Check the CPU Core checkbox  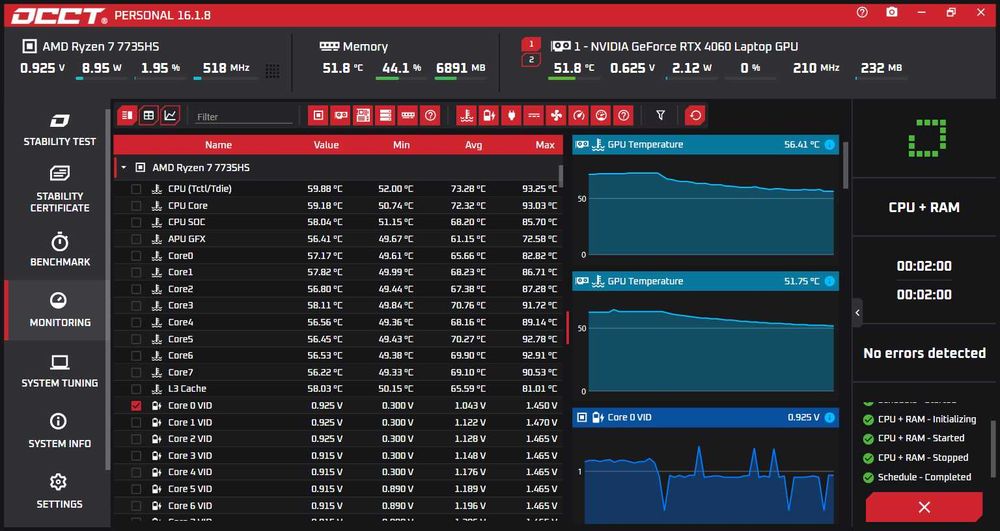coord(136,205)
